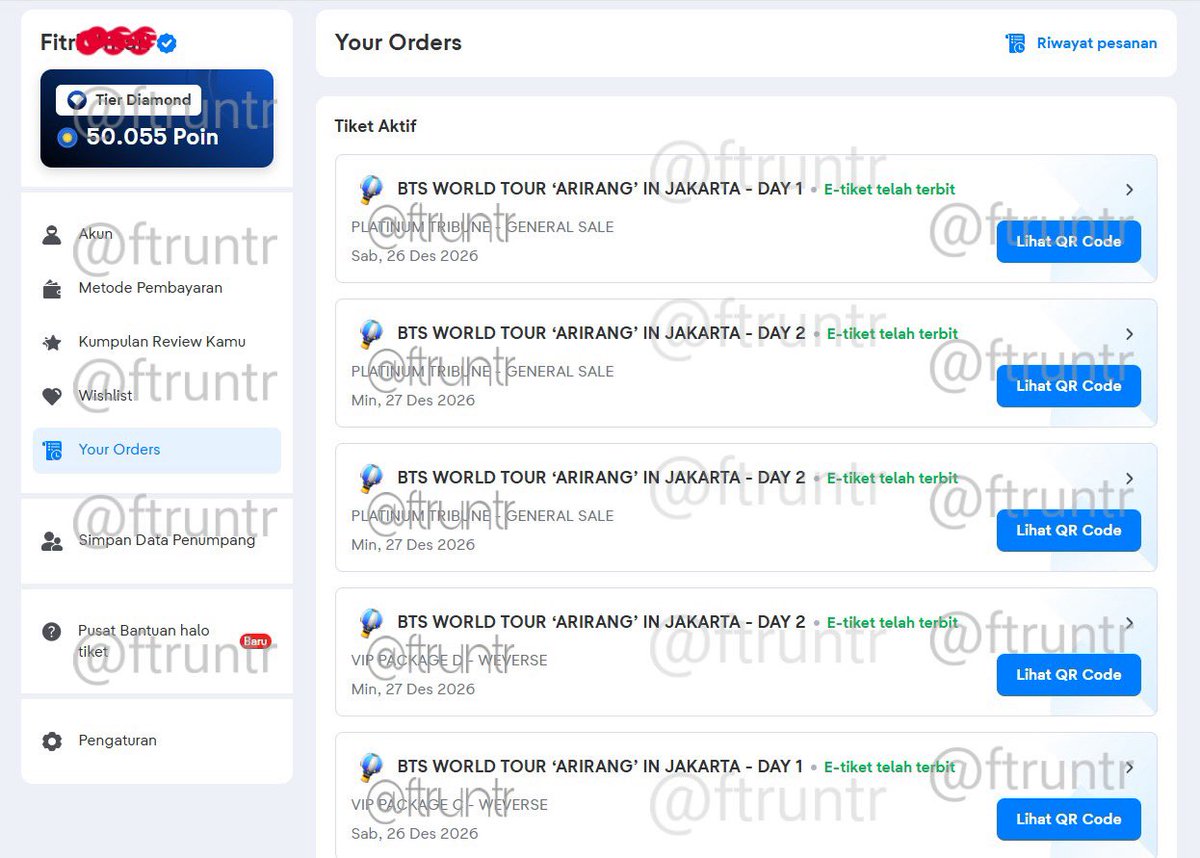Viewport: 1200px width, 858px height.
Task: Click the VIP PACKAGE C - WEVERSE text
Action: coord(449,804)
